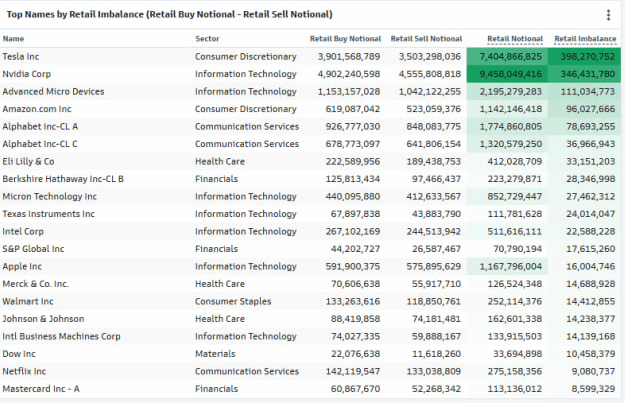Screen dimensions: 625x403
Task: Click Eli Lilly & Co Health Care sector
Action: pos(220,161)
